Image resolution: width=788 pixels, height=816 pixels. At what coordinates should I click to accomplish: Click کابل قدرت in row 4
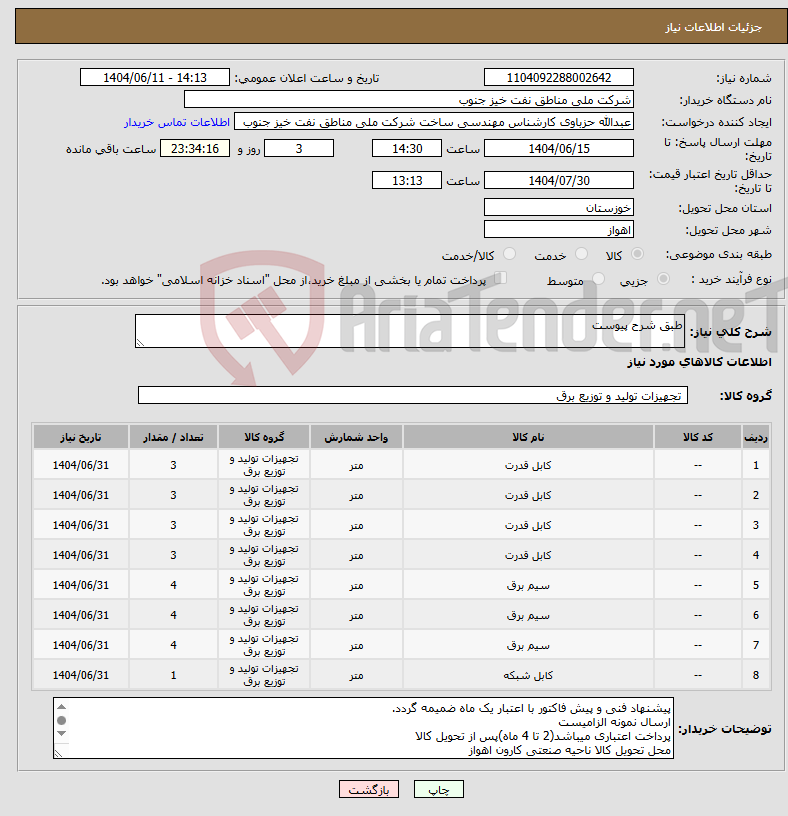(528, 555)
